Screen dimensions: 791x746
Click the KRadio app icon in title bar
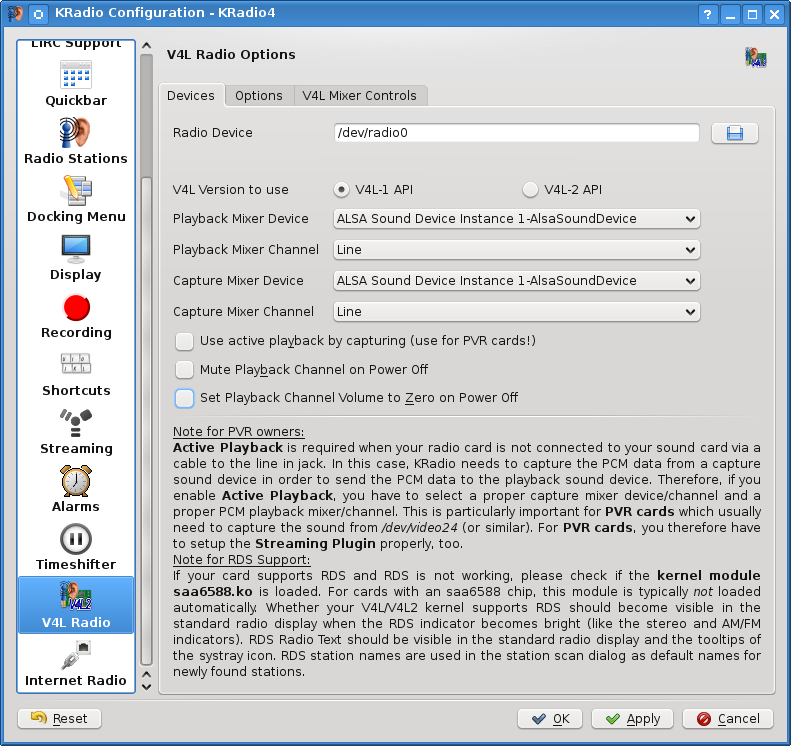(15, 13)
